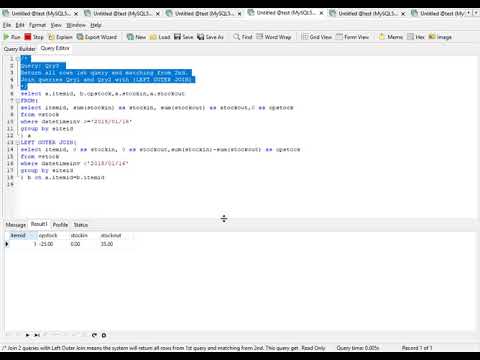Image resolution: width=480 pixels, height=360 pixels.
Task: Click the stop icon in results navigator
Action: pyautogui.click(x=104, y=335)
